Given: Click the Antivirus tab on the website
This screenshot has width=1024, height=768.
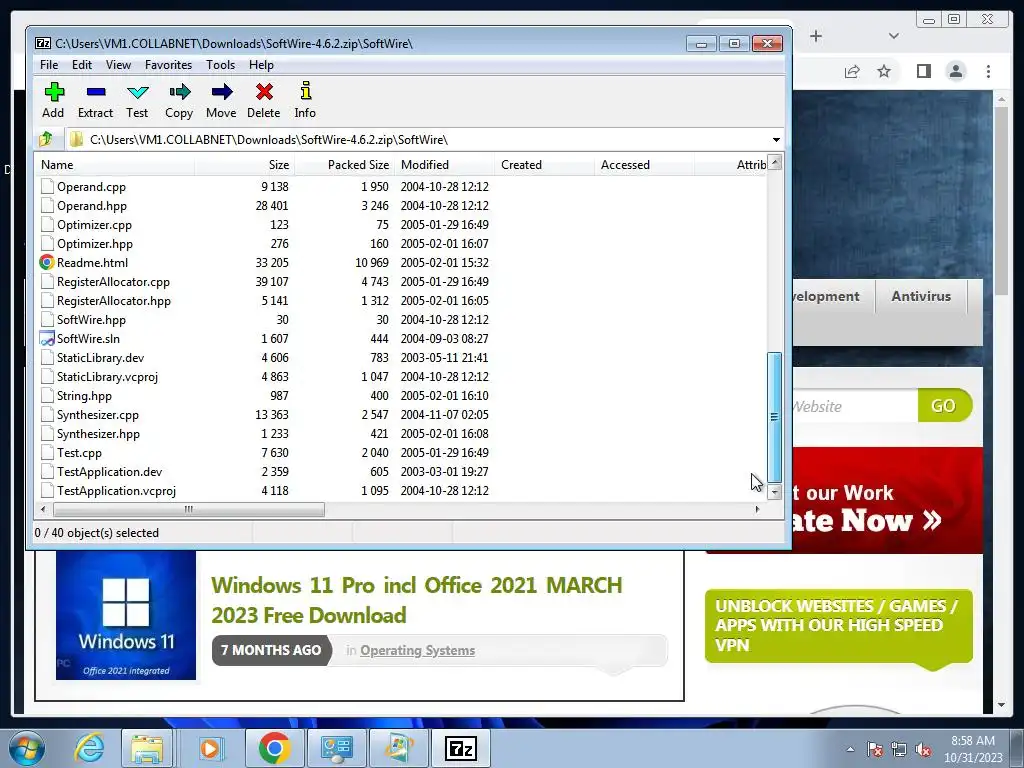Looking at the screenshot, I should [921, 296].
